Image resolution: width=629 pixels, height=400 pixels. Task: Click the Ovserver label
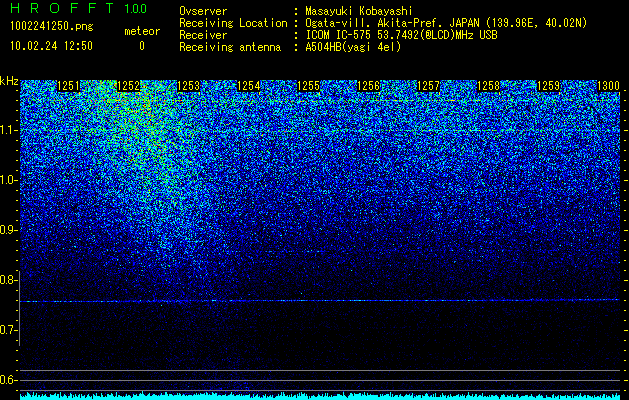[203, 11]
